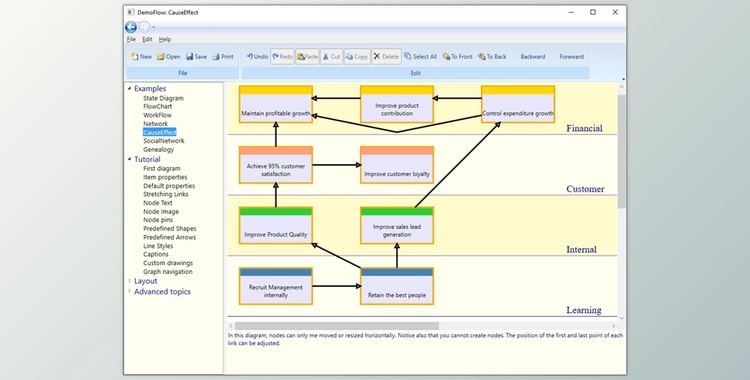Viewport: 750px width, 380px height.
Task: Select the Improve Product Quality node
Action: tap(276, 225)
